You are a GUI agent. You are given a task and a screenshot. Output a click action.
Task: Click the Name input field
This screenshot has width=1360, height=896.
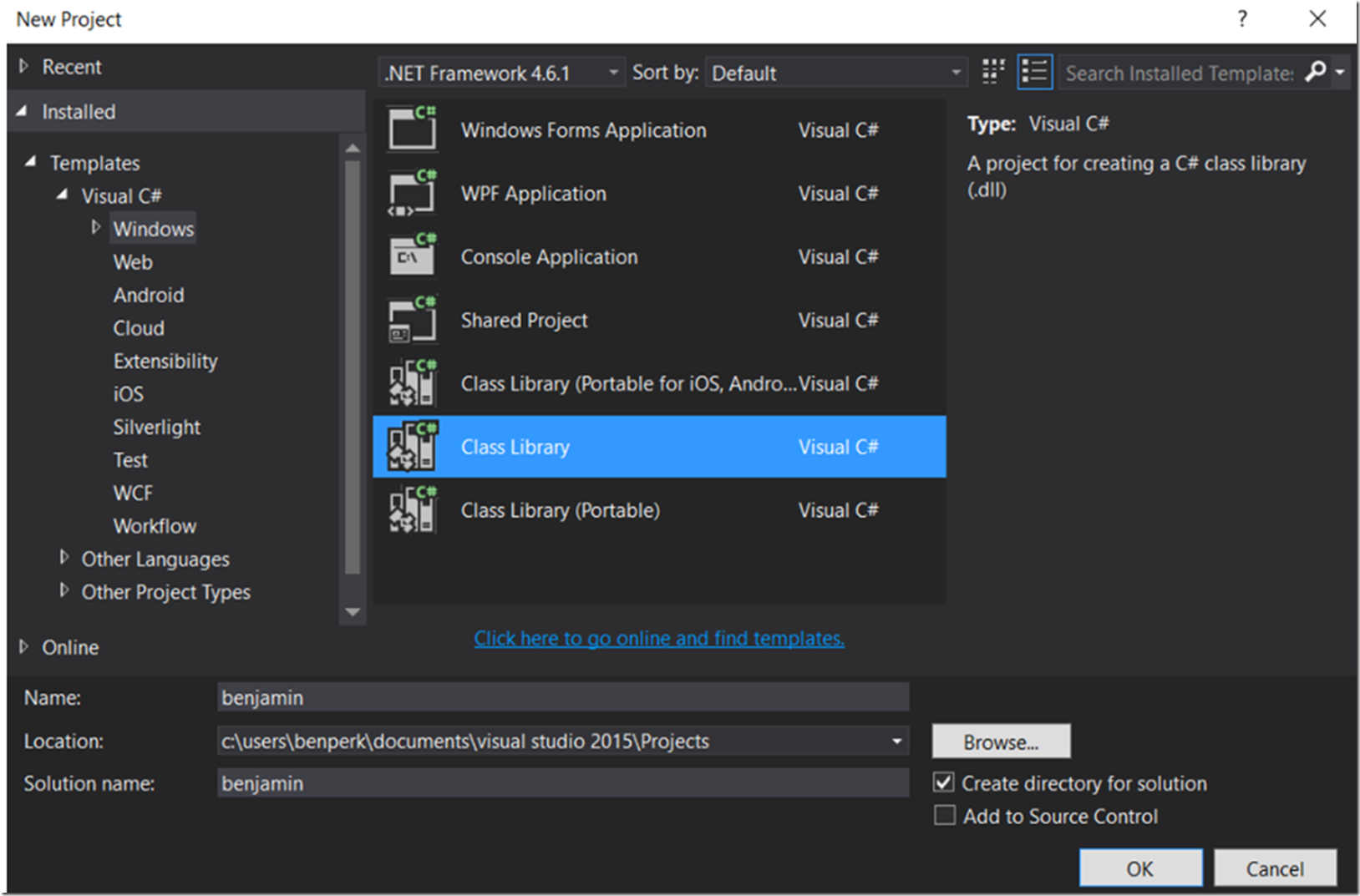point(563,697)
